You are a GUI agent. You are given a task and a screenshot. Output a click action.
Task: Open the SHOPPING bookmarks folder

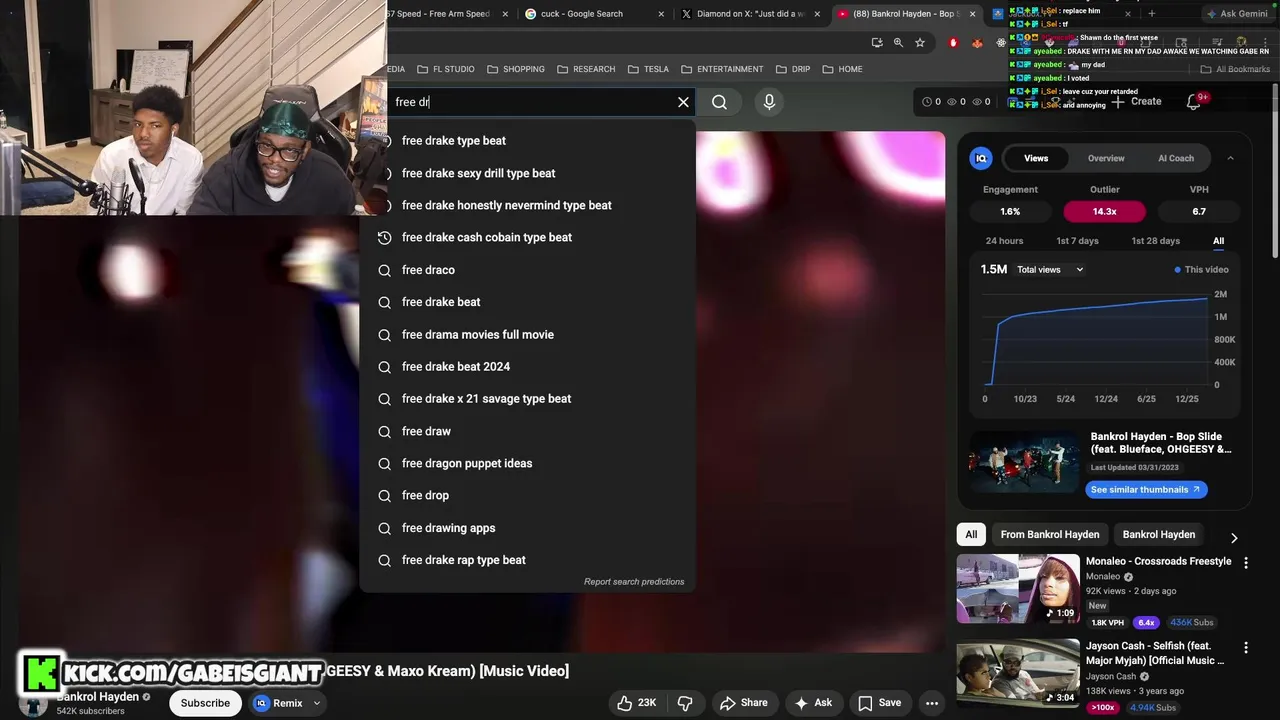[x=516, y=69]
